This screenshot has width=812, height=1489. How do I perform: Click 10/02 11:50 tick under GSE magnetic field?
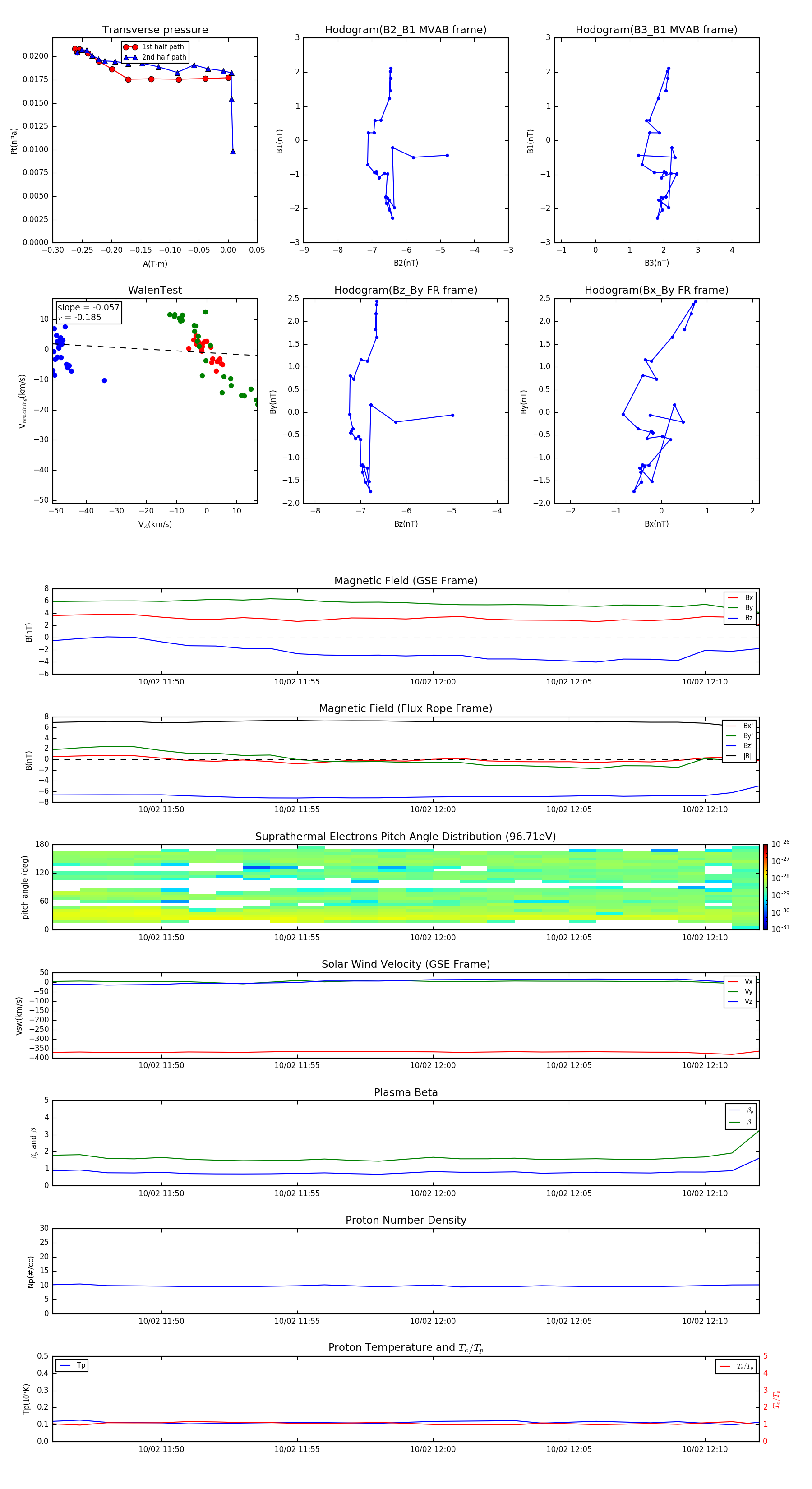click(161, 681)
